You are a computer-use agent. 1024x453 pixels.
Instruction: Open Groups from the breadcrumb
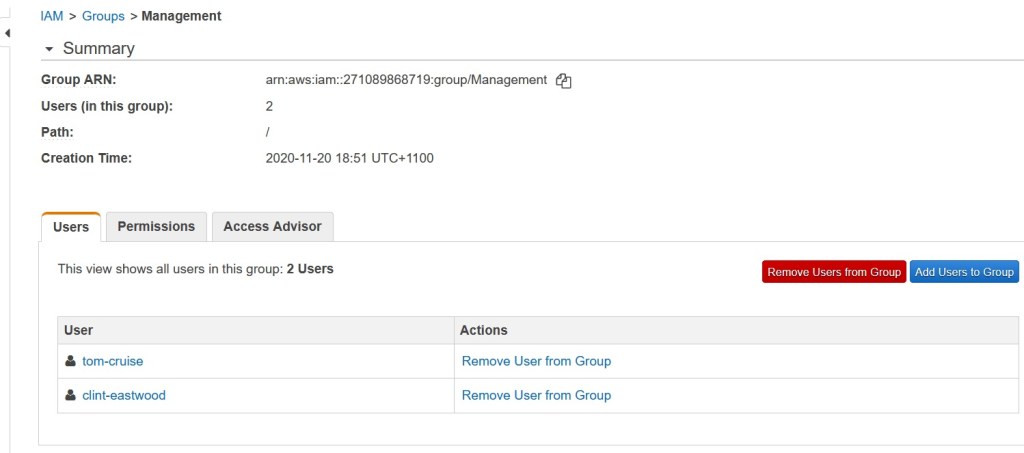click(x=104, y=16)
